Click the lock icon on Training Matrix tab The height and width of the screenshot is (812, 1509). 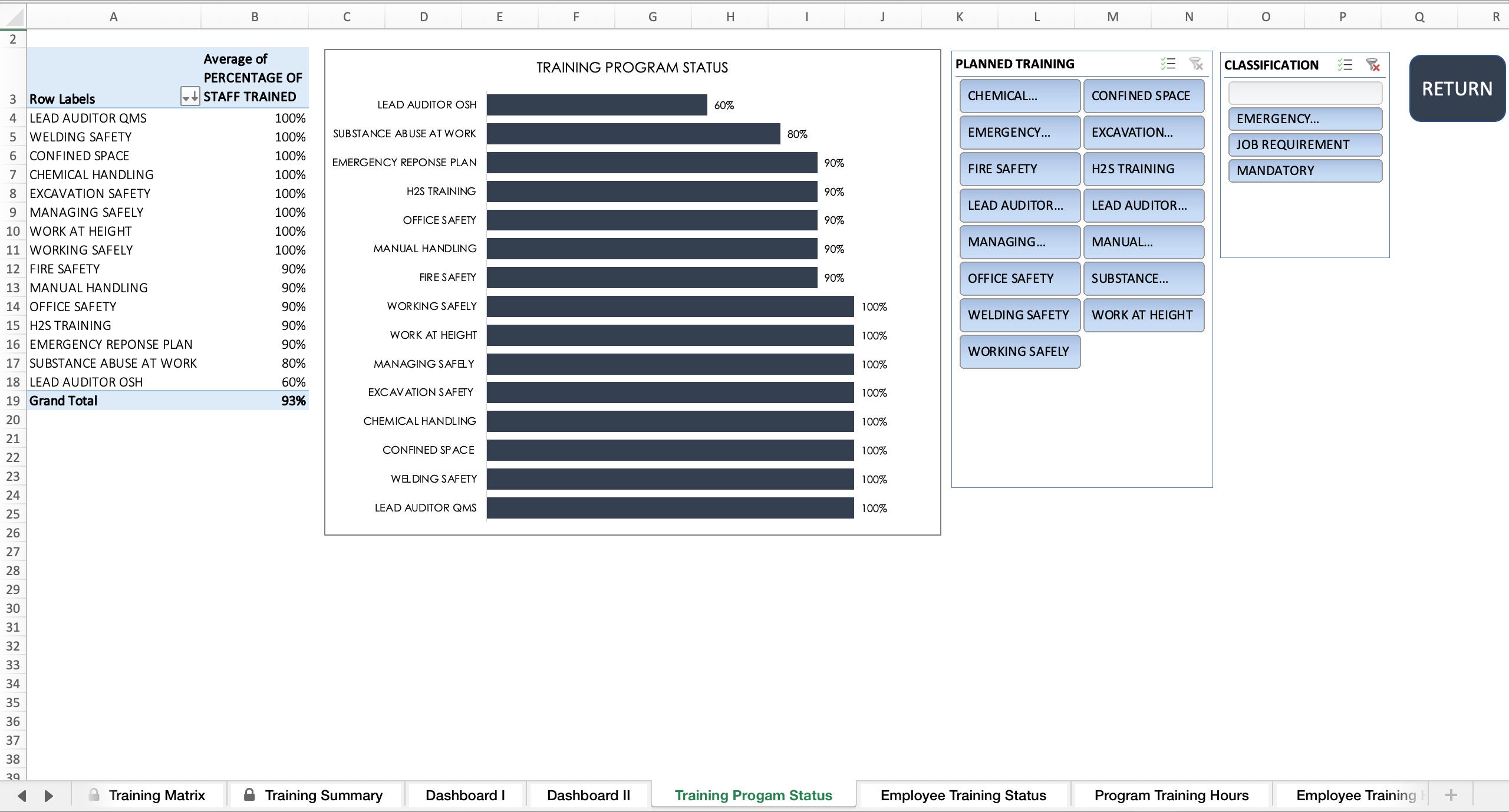click(94, 794)
